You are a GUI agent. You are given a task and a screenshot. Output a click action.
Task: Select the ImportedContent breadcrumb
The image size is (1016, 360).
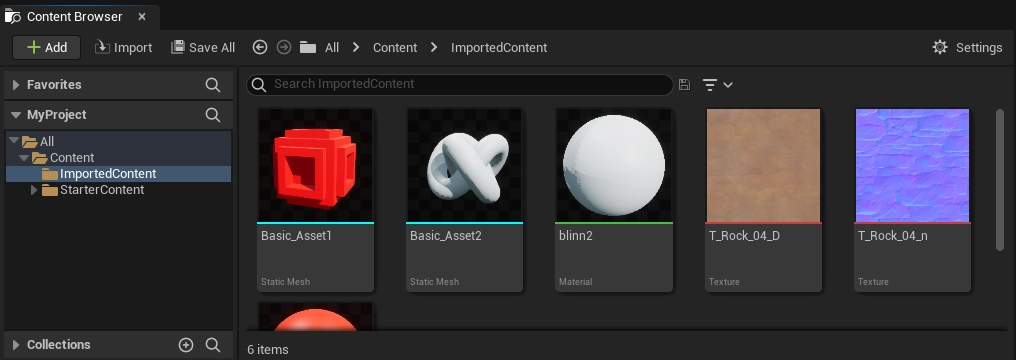[499, 47]
